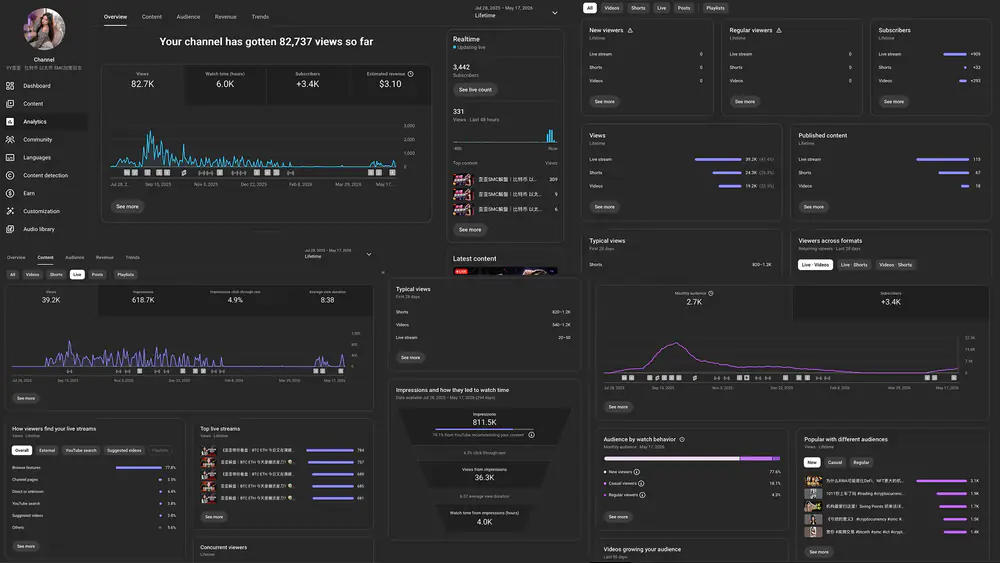Click See more in Published content card
The height and width of the screenshot is (563, 1000).
point(814,207)
